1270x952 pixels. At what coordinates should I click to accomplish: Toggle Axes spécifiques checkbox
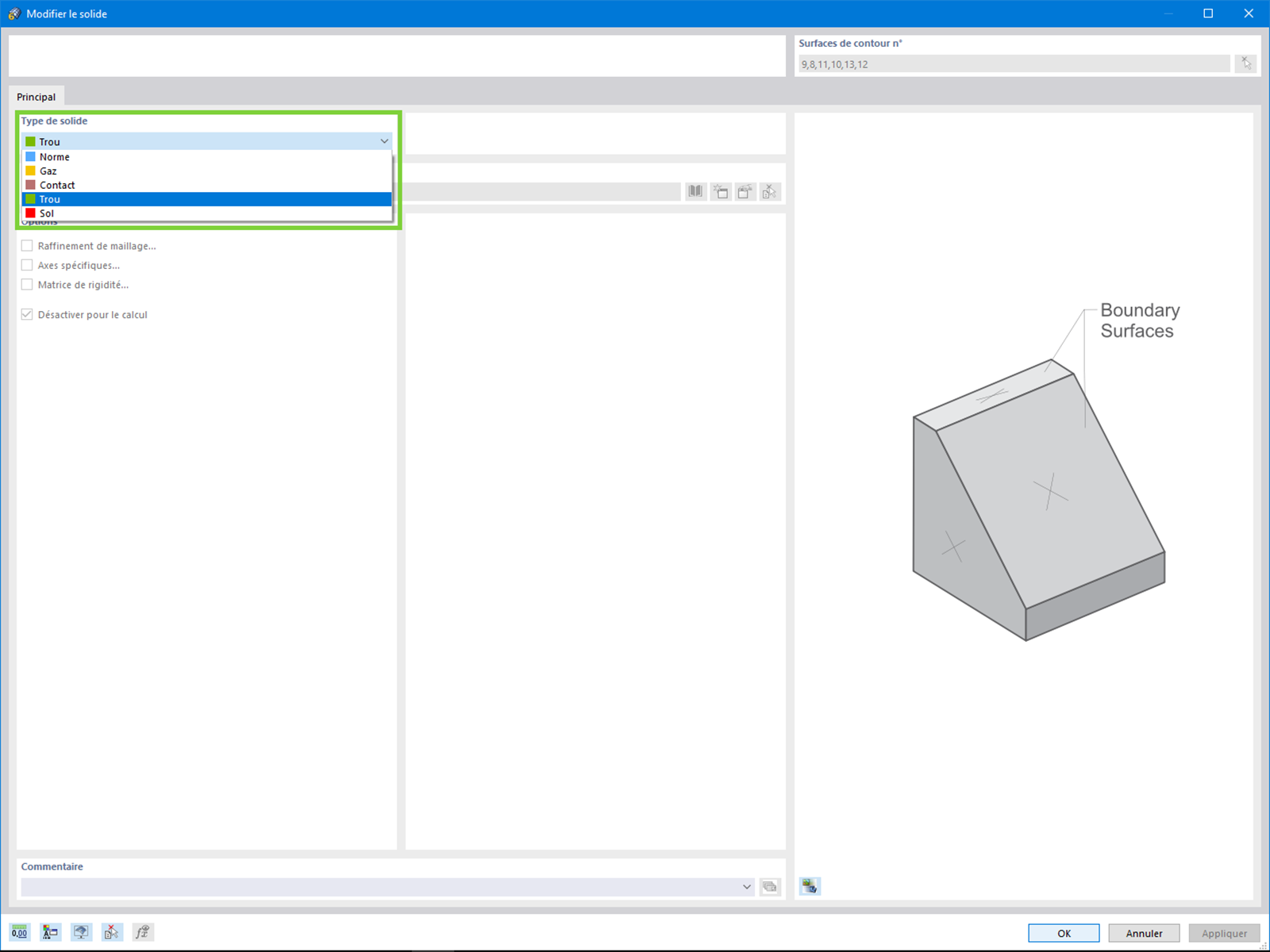[x=27, y=265]
